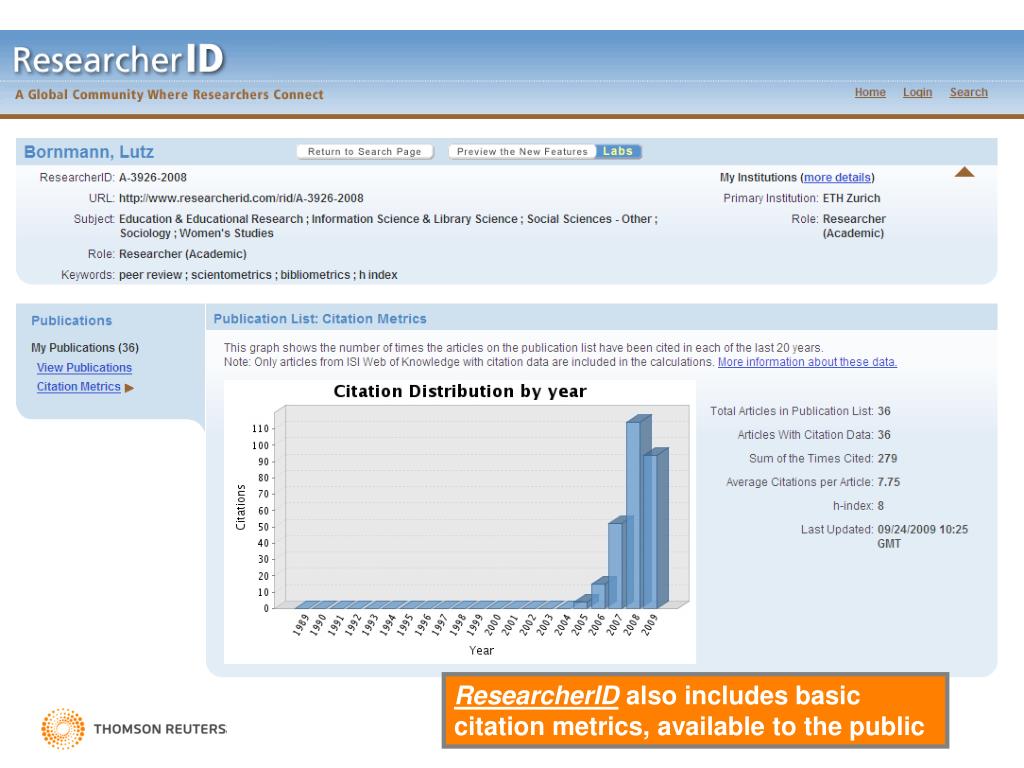Click the ResearcherID link in orange callout

point(537,696)
